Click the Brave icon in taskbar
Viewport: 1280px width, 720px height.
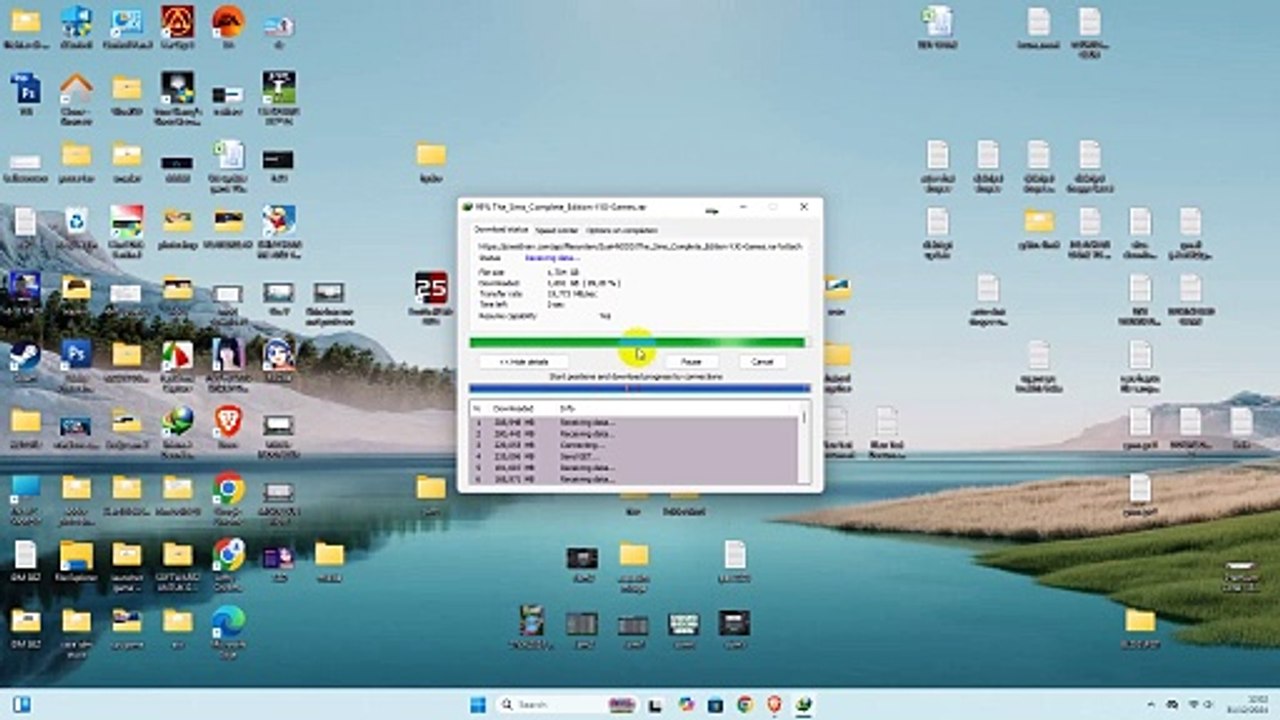(774, 704)
